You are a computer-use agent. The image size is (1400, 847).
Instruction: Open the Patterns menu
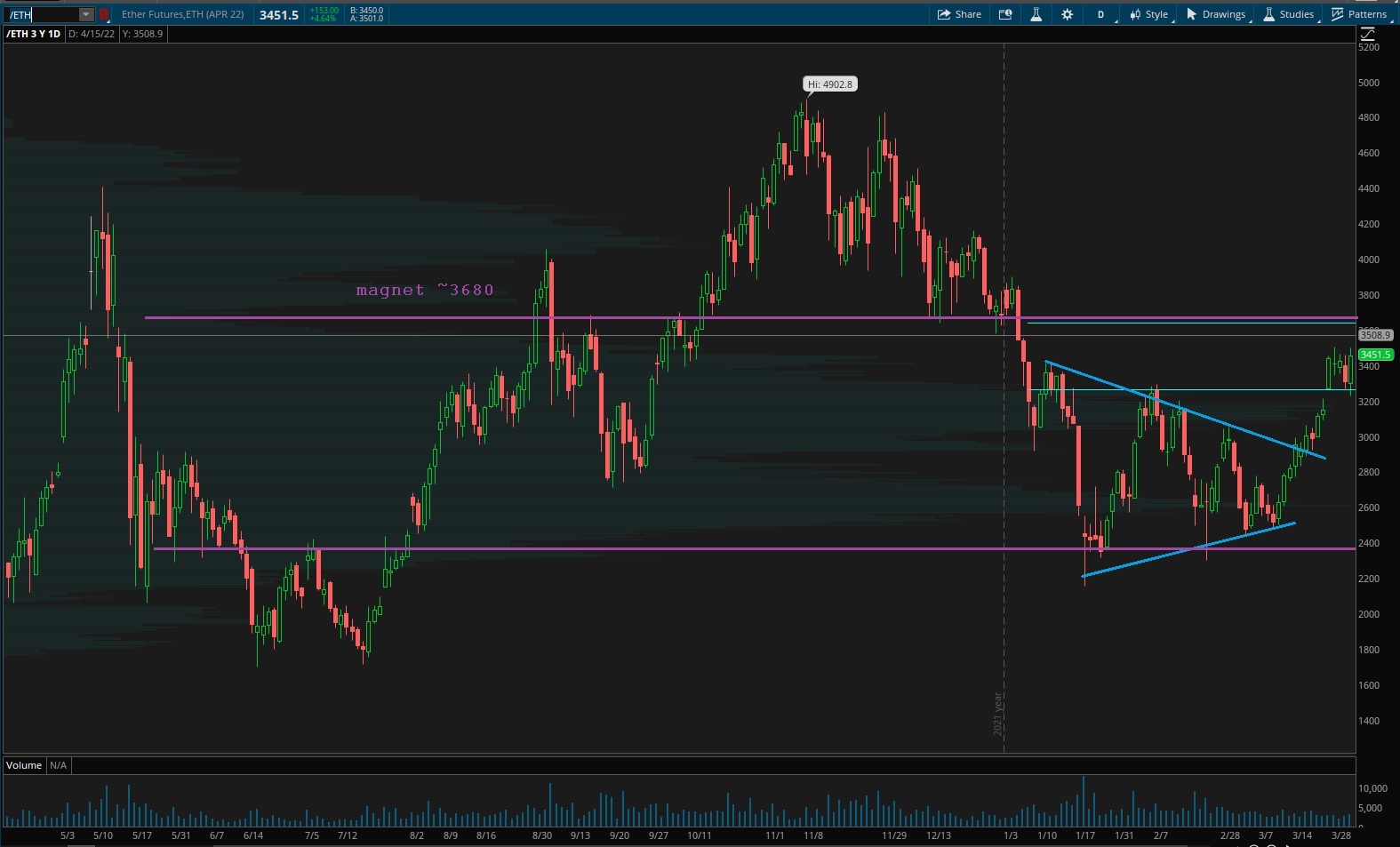tap(1360, 14)
